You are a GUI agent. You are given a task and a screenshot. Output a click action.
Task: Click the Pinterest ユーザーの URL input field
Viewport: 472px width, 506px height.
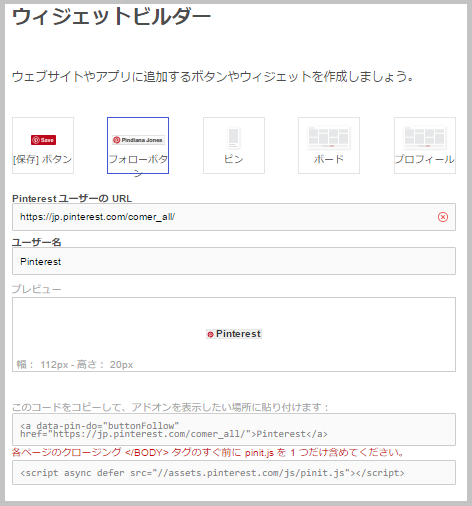pyautogui.click(x=234, y=217)
